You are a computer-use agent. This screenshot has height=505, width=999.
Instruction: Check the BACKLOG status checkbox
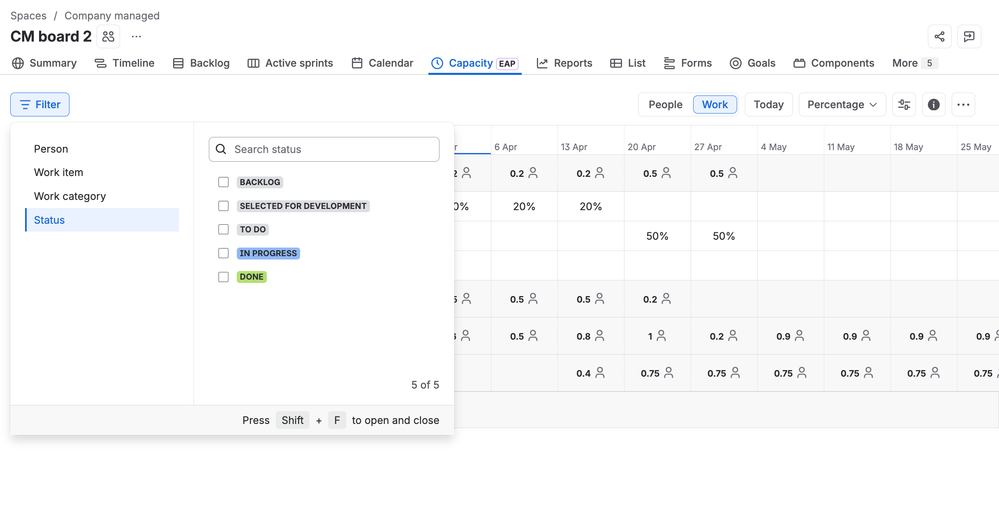coord(223,182)
